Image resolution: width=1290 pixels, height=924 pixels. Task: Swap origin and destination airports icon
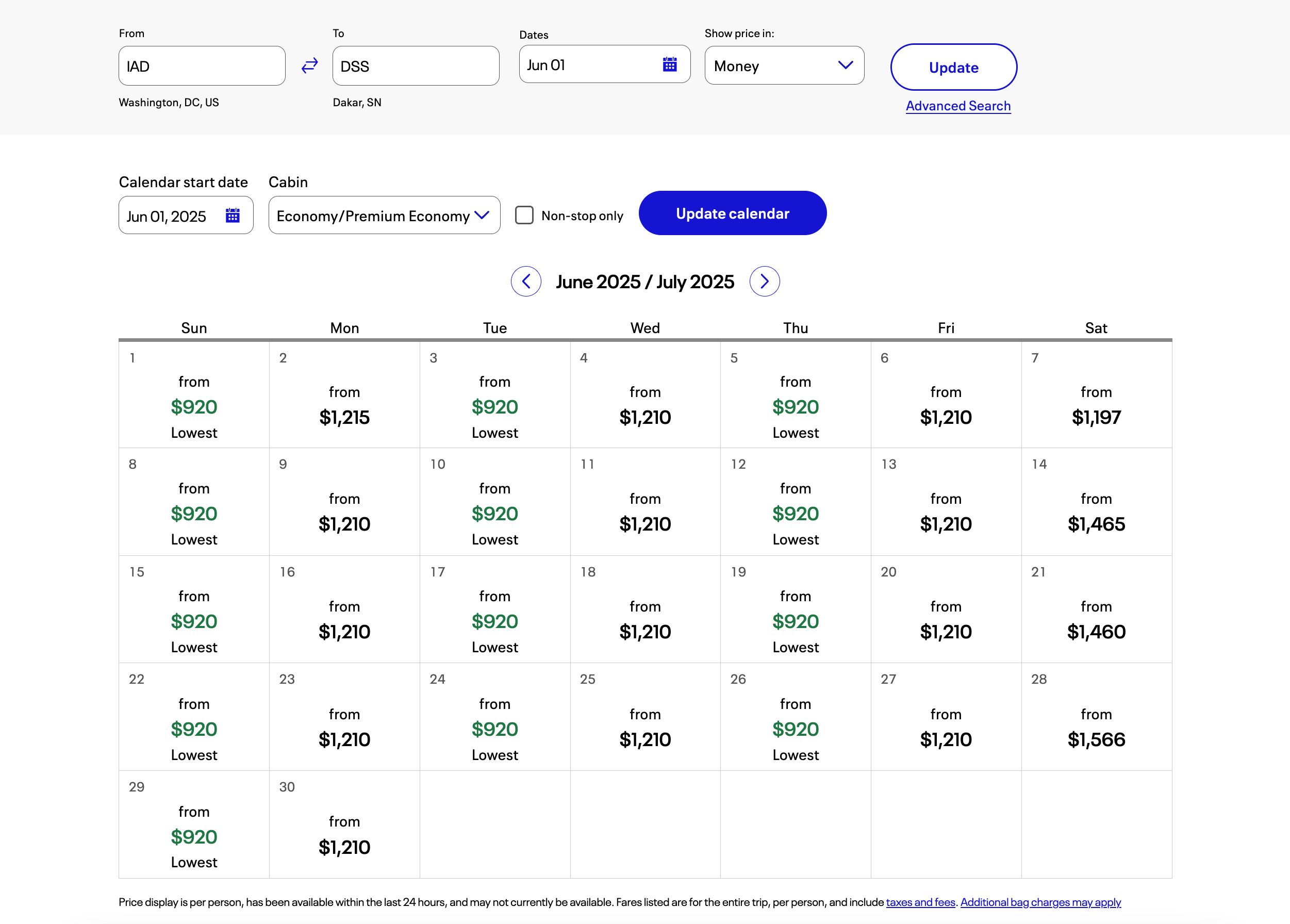[309, 66]
